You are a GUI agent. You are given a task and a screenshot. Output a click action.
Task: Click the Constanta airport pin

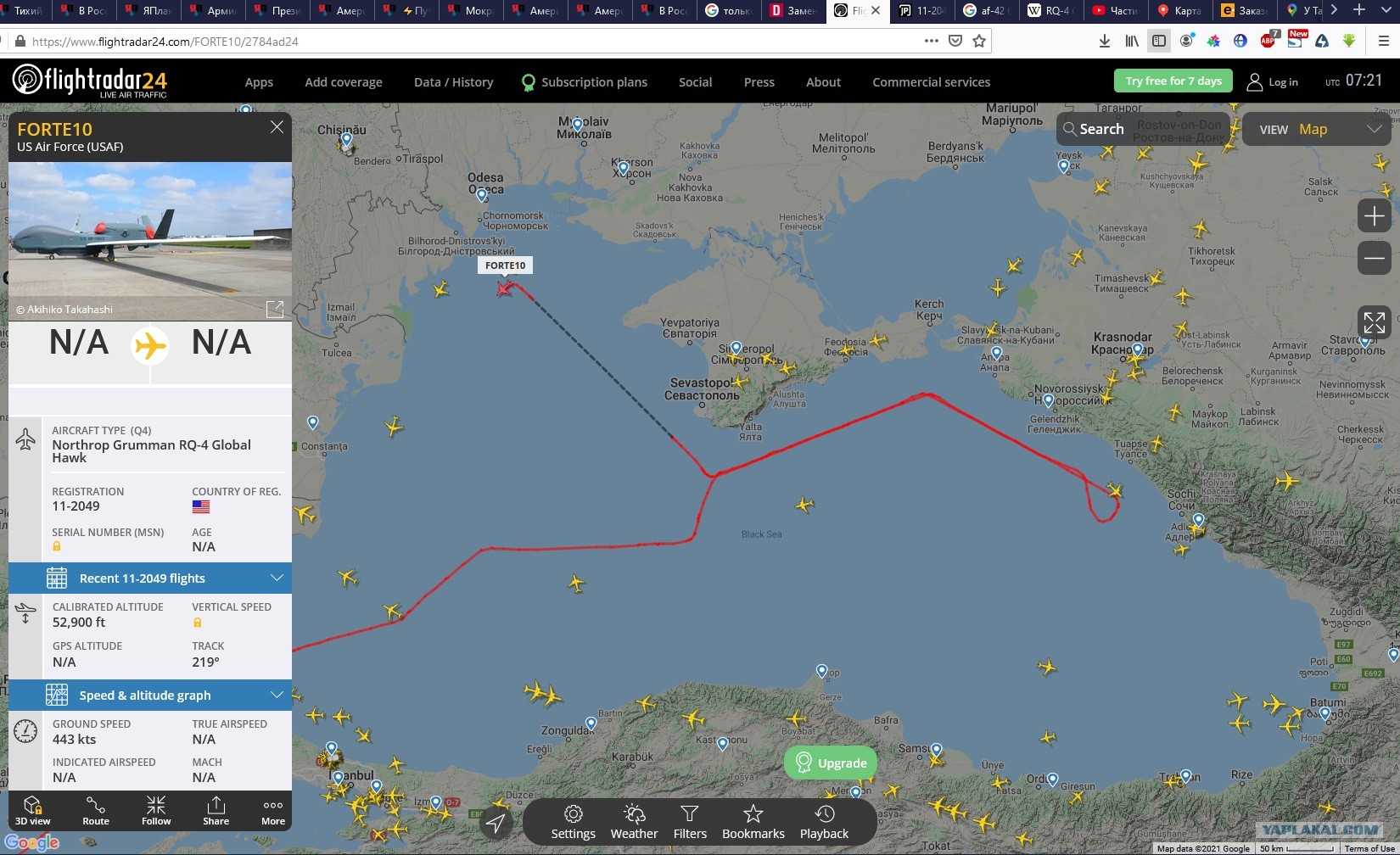[x=313, y=422]
